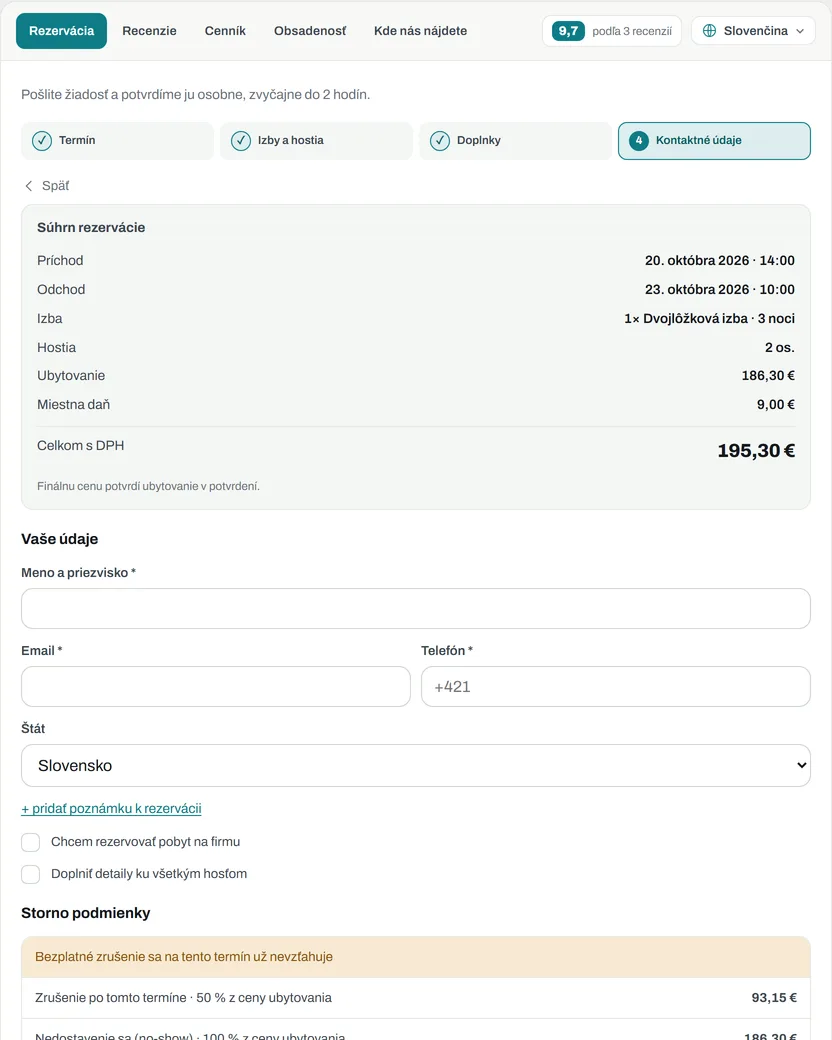Viewport: 832px width, 1040px height.
Task: Click departure date 23. októbra 2026 · 10:00
Action: (720, 290)
